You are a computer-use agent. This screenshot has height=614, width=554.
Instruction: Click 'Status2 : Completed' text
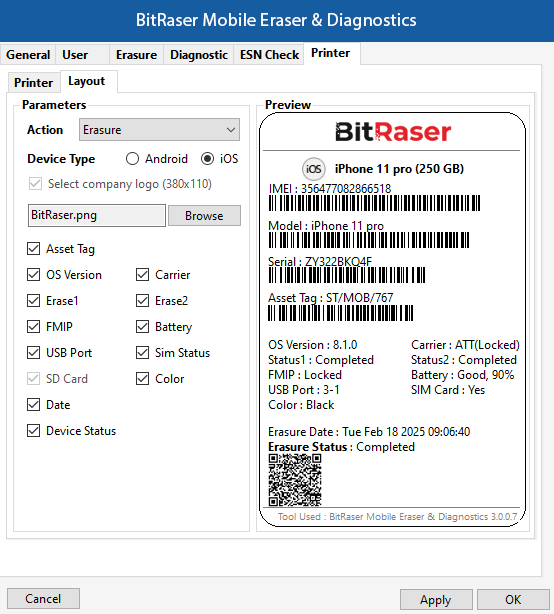[x=464, y=360]
